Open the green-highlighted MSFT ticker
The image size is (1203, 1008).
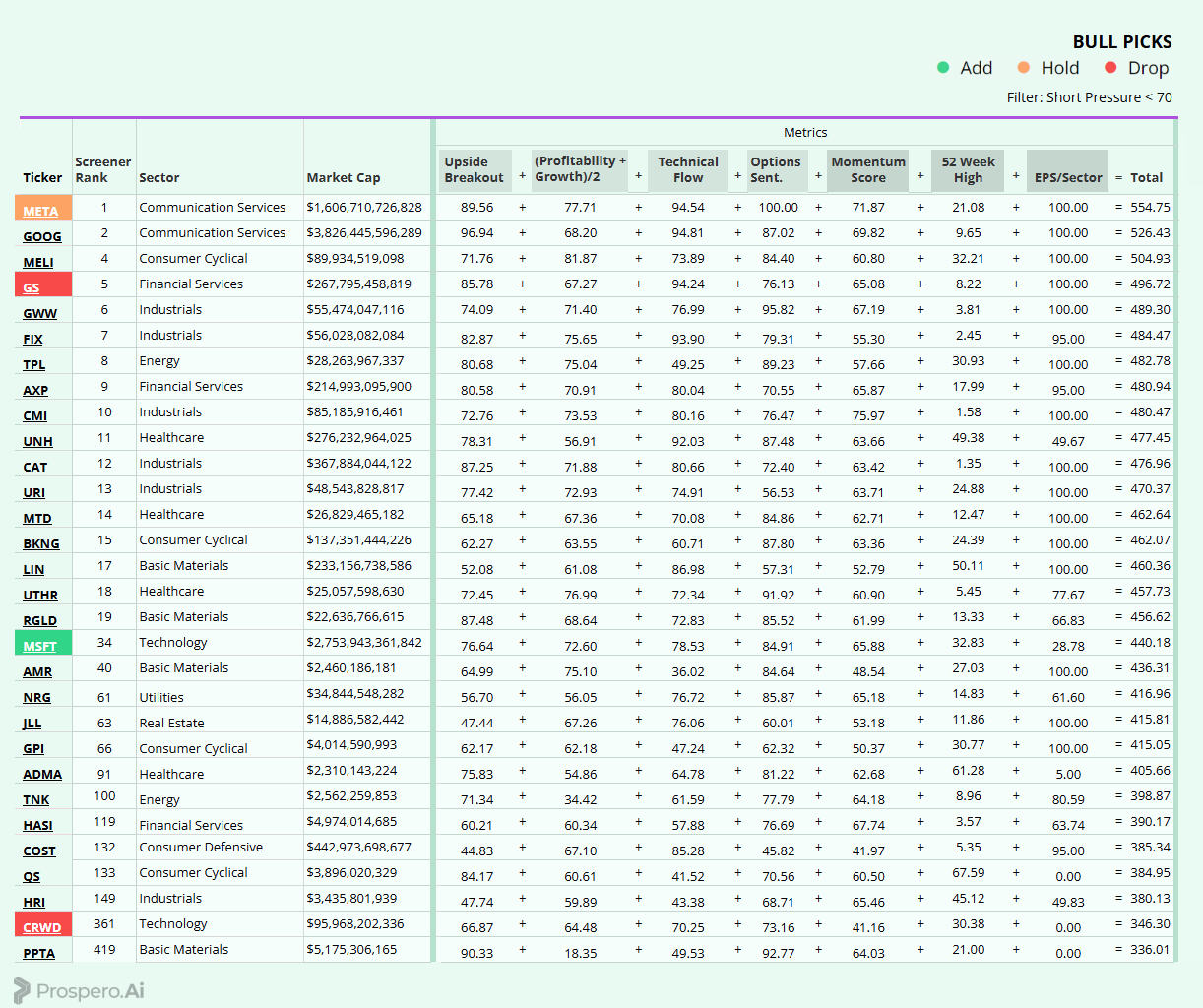39,646
